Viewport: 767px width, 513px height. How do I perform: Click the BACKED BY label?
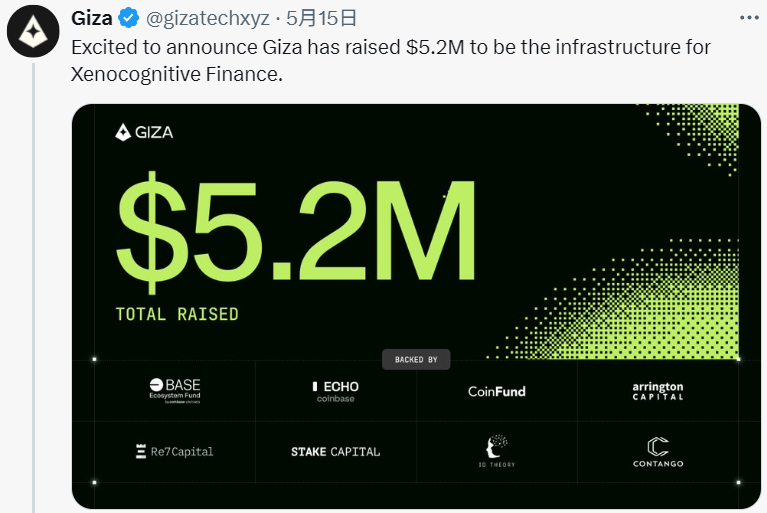pos(416,360)
